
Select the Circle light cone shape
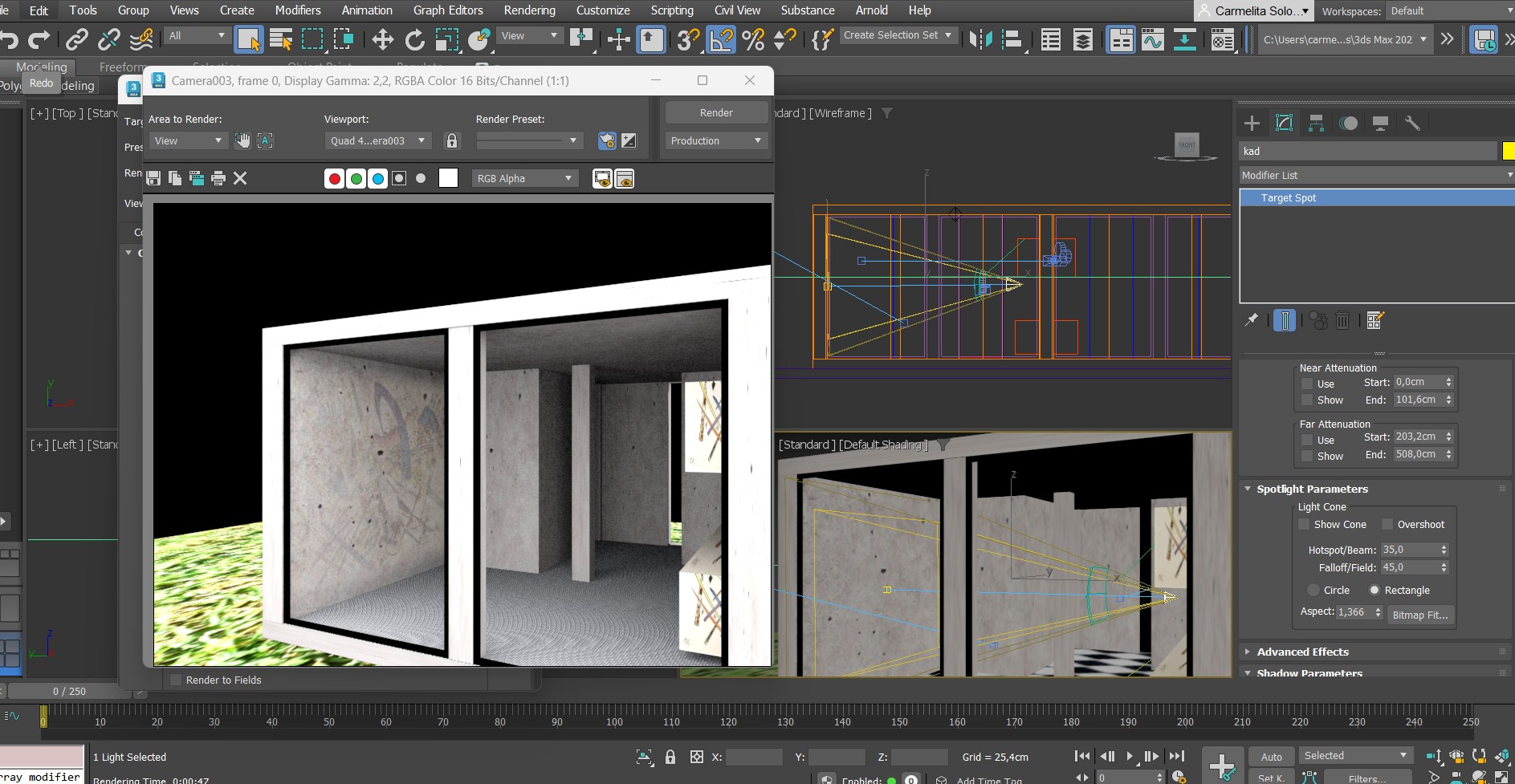click(1313, 590)
